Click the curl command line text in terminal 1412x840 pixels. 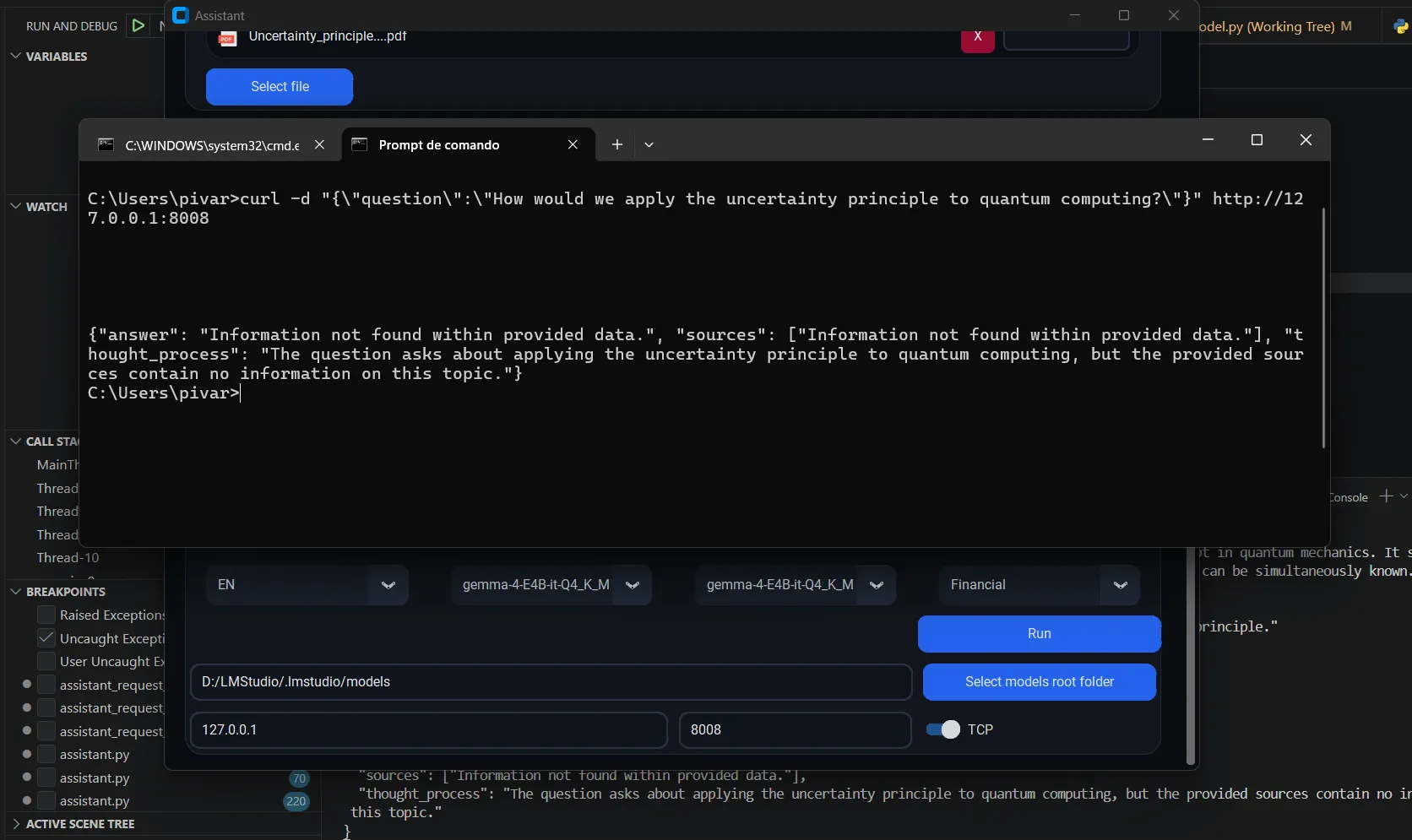695,209
